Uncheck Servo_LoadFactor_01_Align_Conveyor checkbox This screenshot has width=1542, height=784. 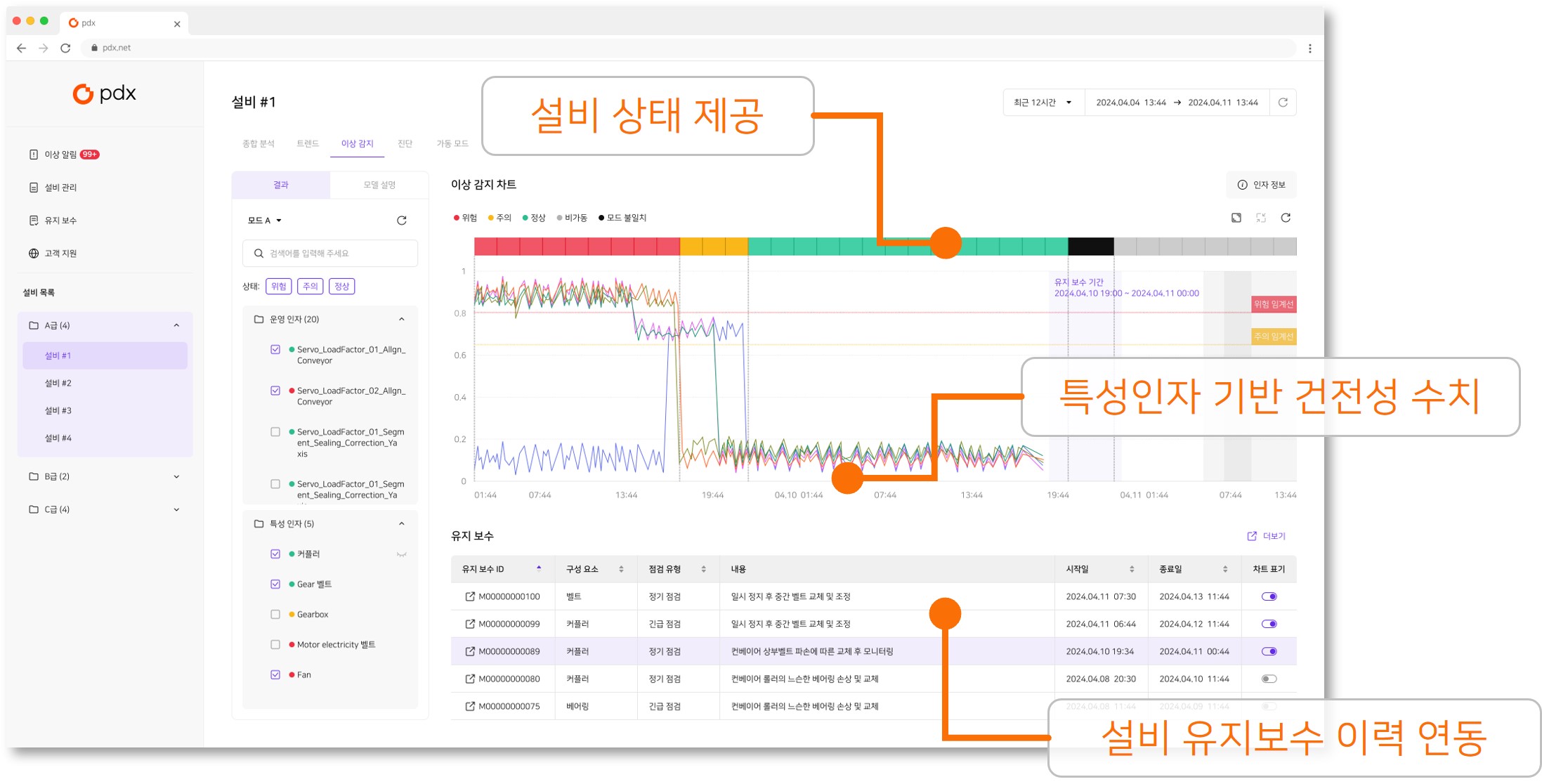[x=275, y=349]
